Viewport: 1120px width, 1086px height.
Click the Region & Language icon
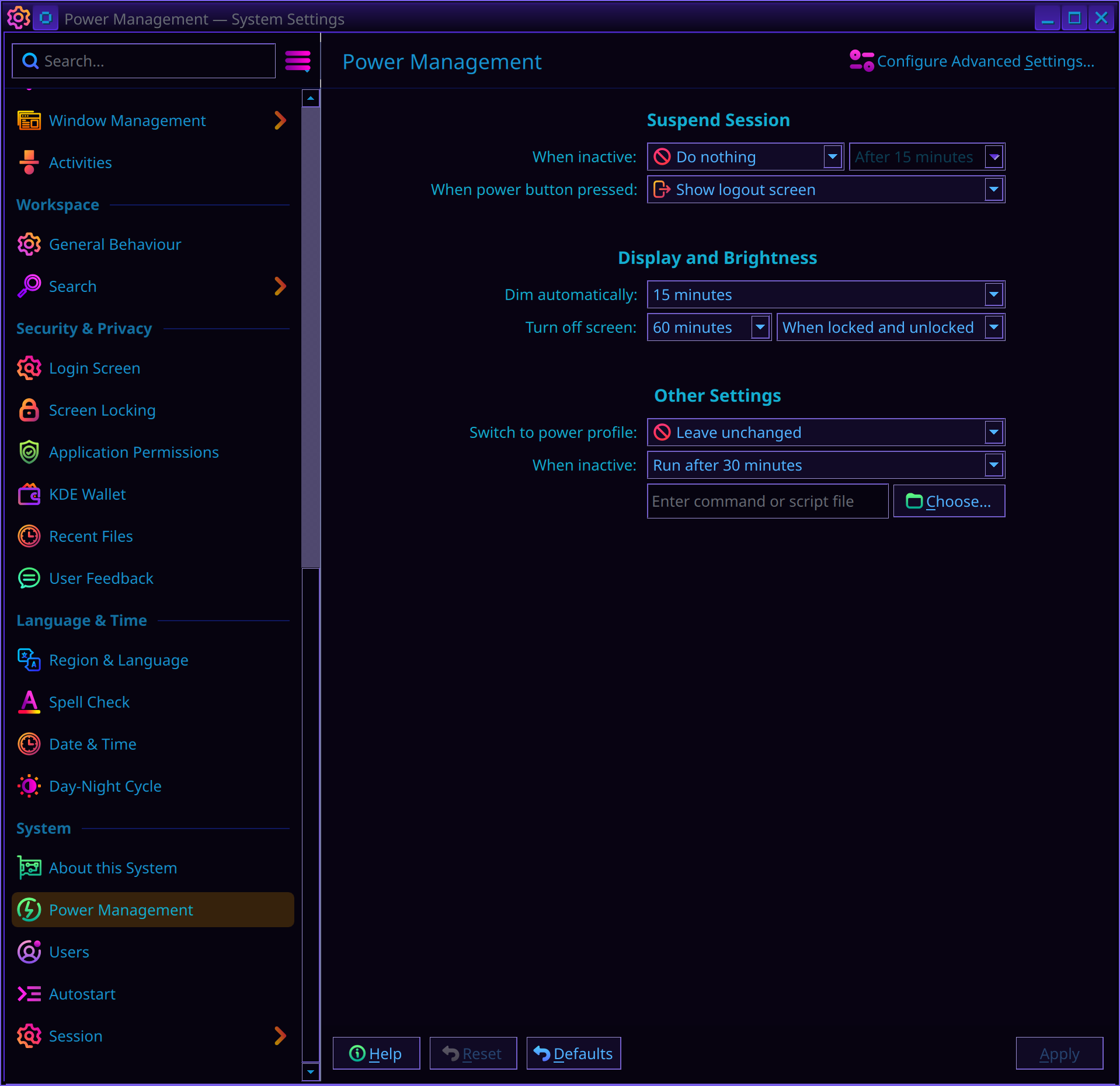click(x=29, y=660)
